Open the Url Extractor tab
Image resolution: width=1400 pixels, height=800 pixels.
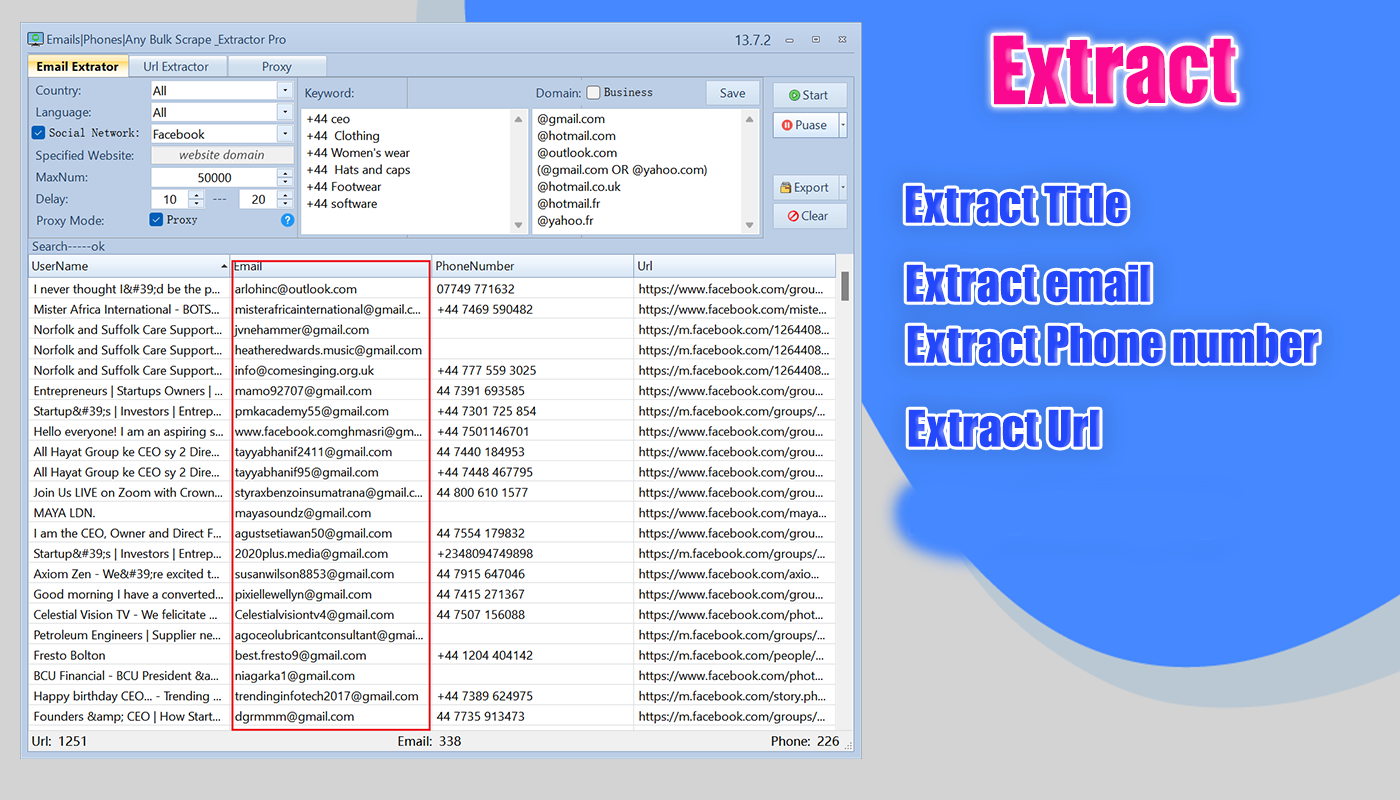pyautogui.click(x=176, y=67)
